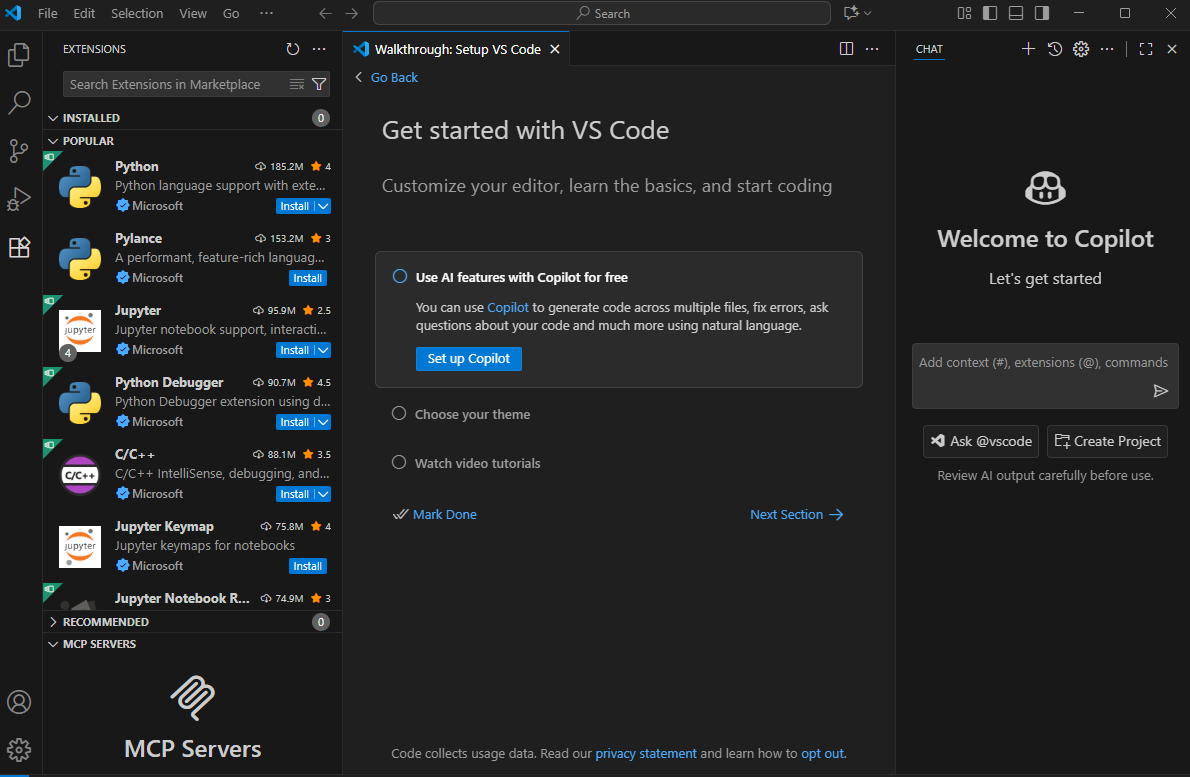The image size is (1190, 777).
Task: Customize layout icon in title bar
Action: (965, 13)
